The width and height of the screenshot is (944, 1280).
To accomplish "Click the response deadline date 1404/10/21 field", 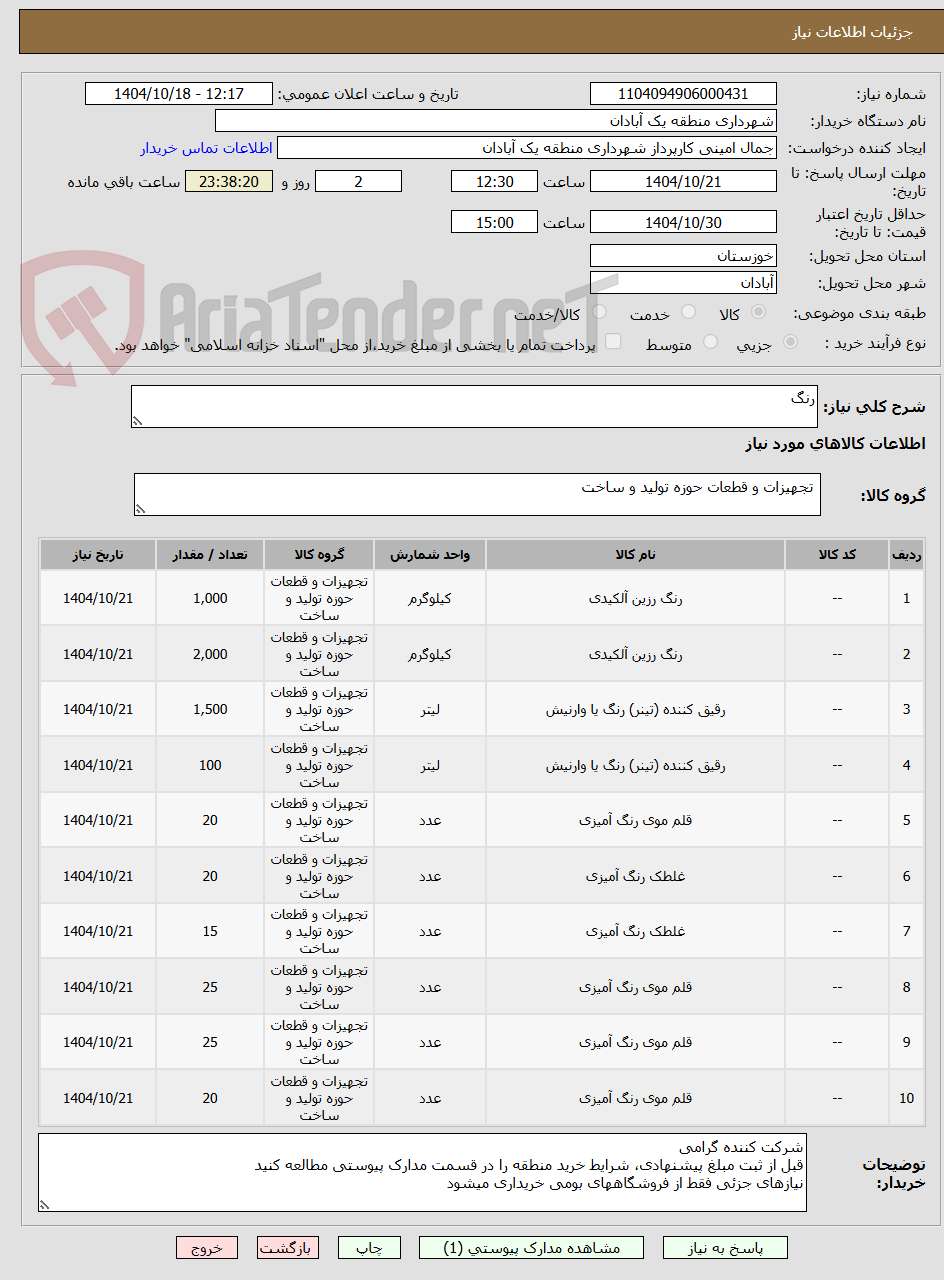I will pos(683,181).
